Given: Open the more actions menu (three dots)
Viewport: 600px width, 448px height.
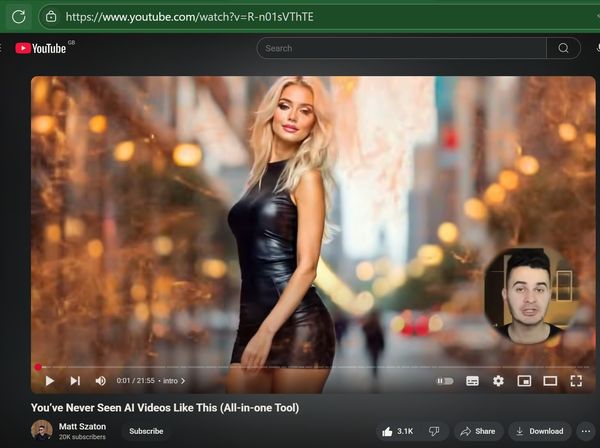Looking at the screenshot, I should (x=586, y=431).
